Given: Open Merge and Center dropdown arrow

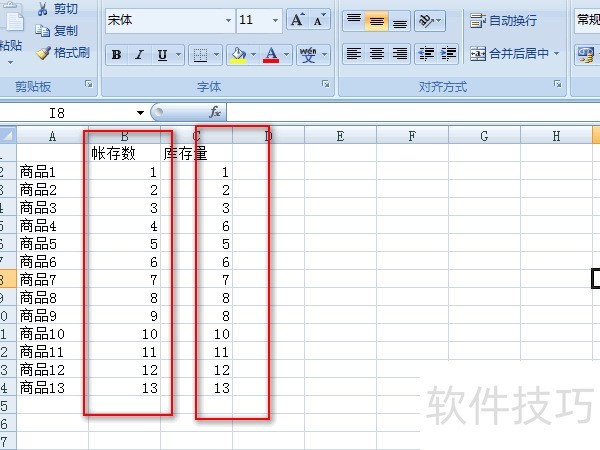Looking at the screenshot, I should (x=556, y=54).
